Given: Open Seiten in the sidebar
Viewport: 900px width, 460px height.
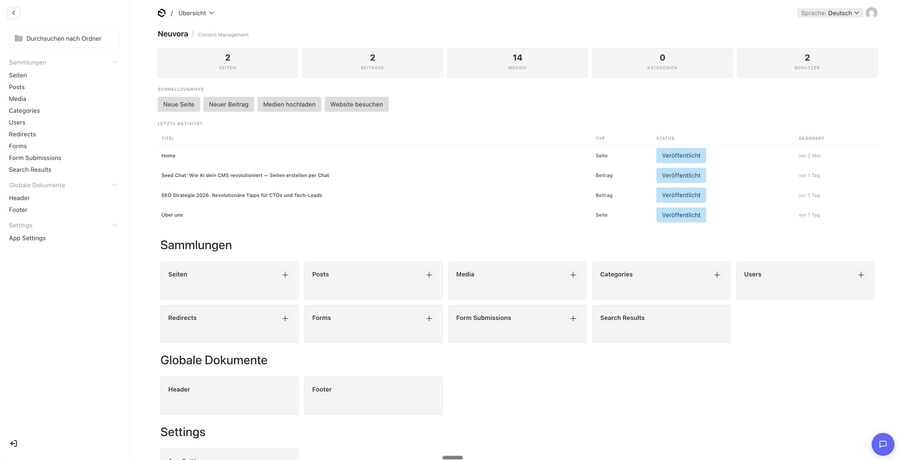Looking at the screenshot, I should pyautogui.click(x=18, y=75).
